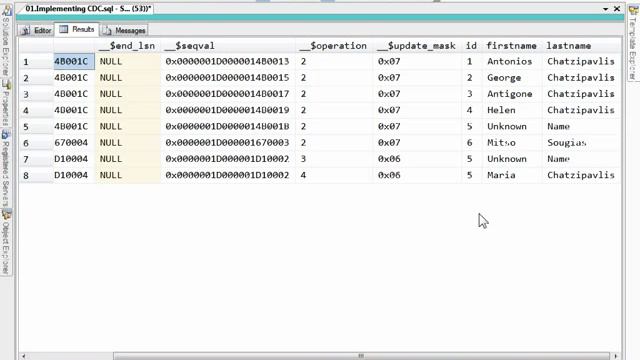640x360 pixels.
Task: Open the Properties side panel
Action: click(x=6, y=103)
